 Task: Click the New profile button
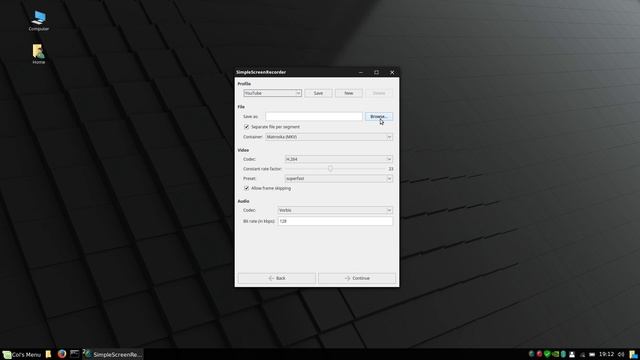349,93
